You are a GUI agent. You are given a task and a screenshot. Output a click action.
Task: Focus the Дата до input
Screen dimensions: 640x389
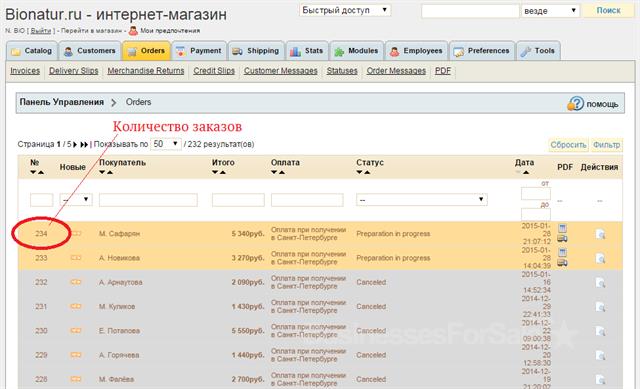pos(536,214)
